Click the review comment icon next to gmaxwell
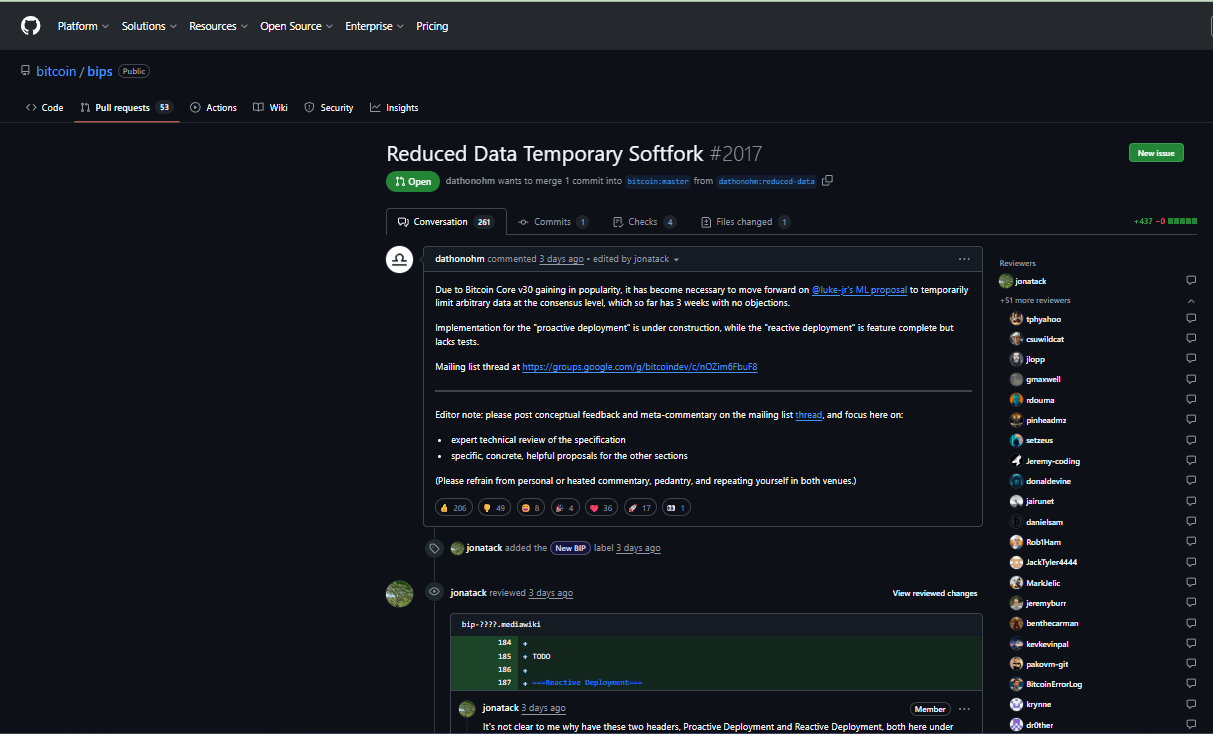1213x734 pixels. pyautogui.click(x=1190, y=380)
